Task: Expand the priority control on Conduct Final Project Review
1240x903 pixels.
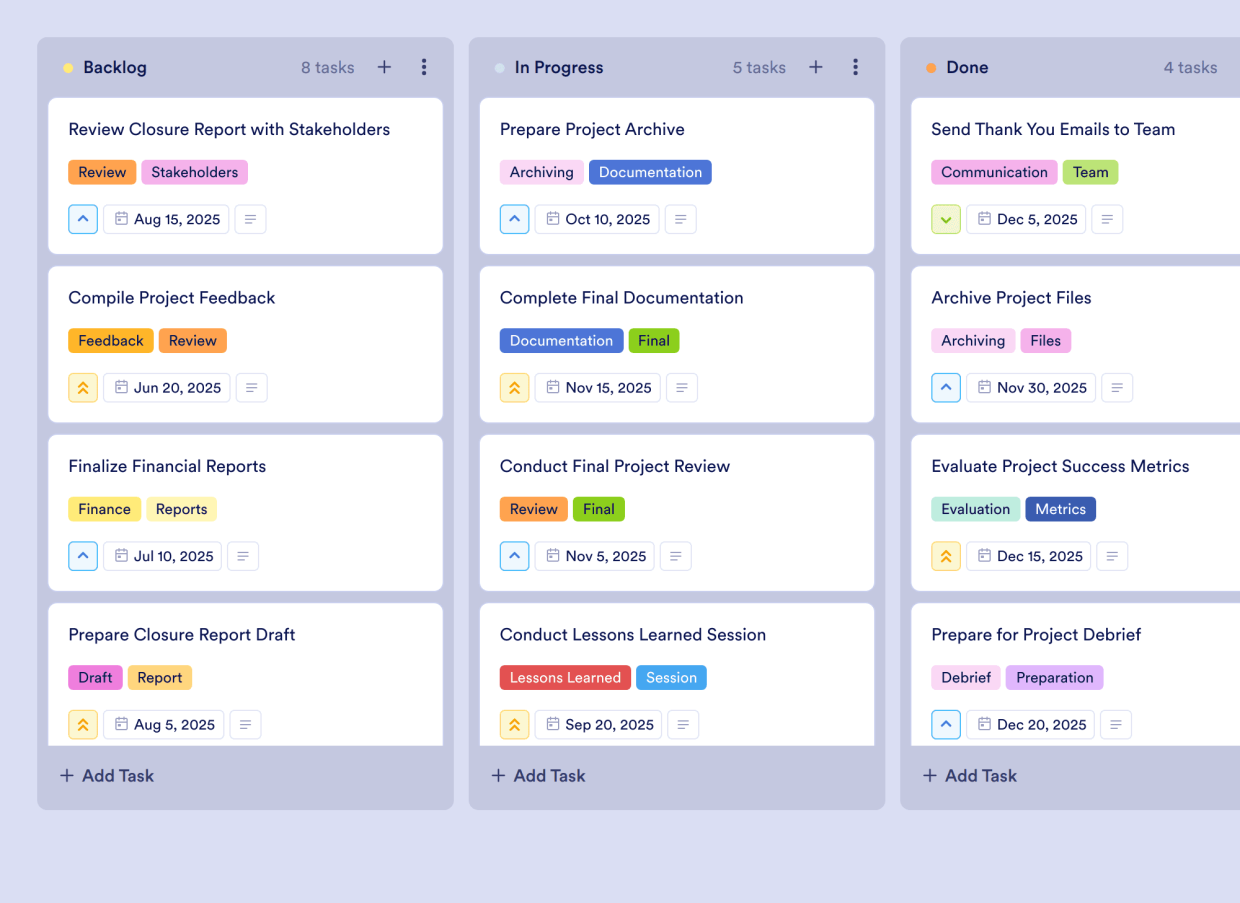Action: pyautogui.click(x=514, y=556)
